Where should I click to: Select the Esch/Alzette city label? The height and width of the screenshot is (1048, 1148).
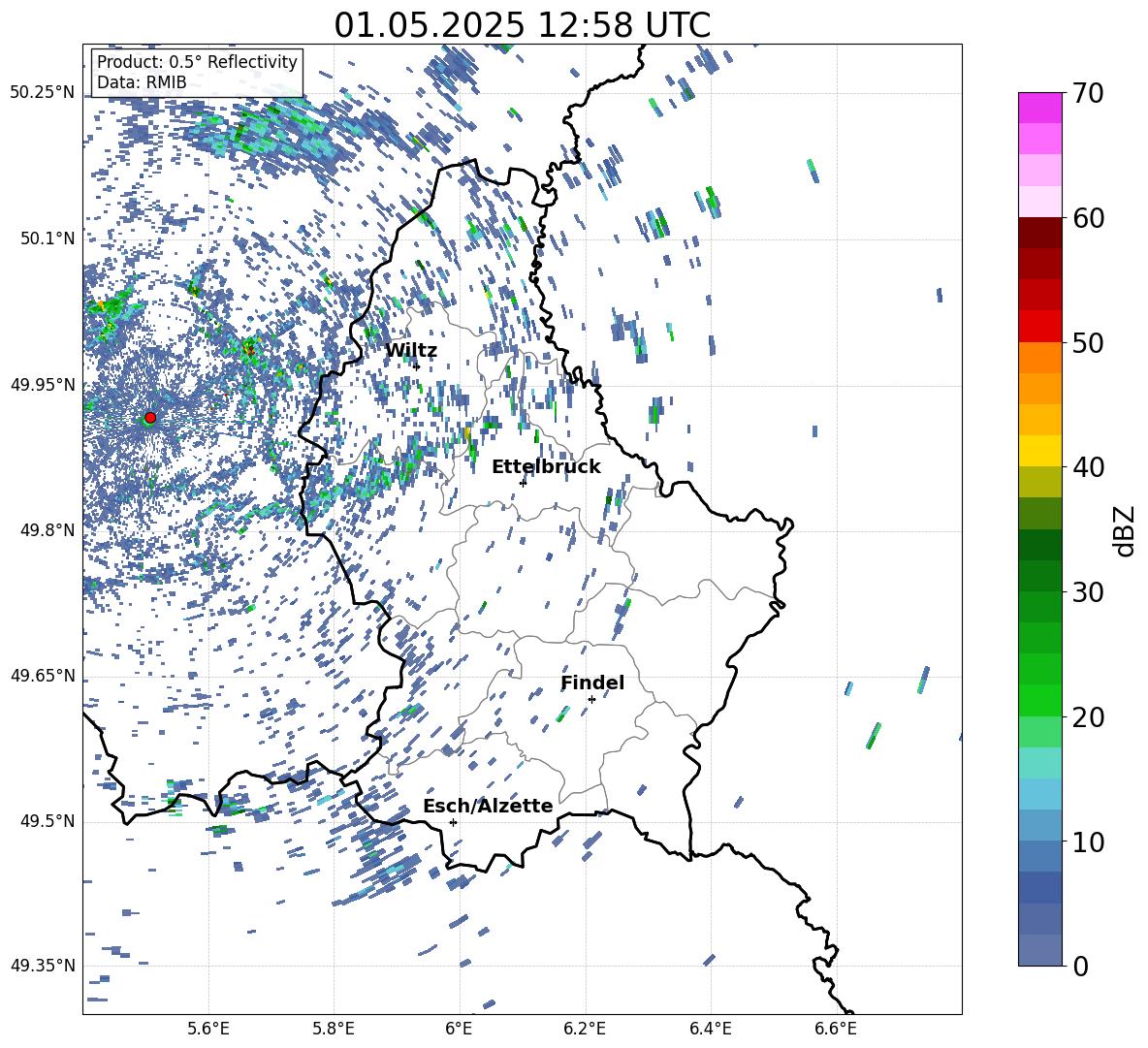[488, 806]
